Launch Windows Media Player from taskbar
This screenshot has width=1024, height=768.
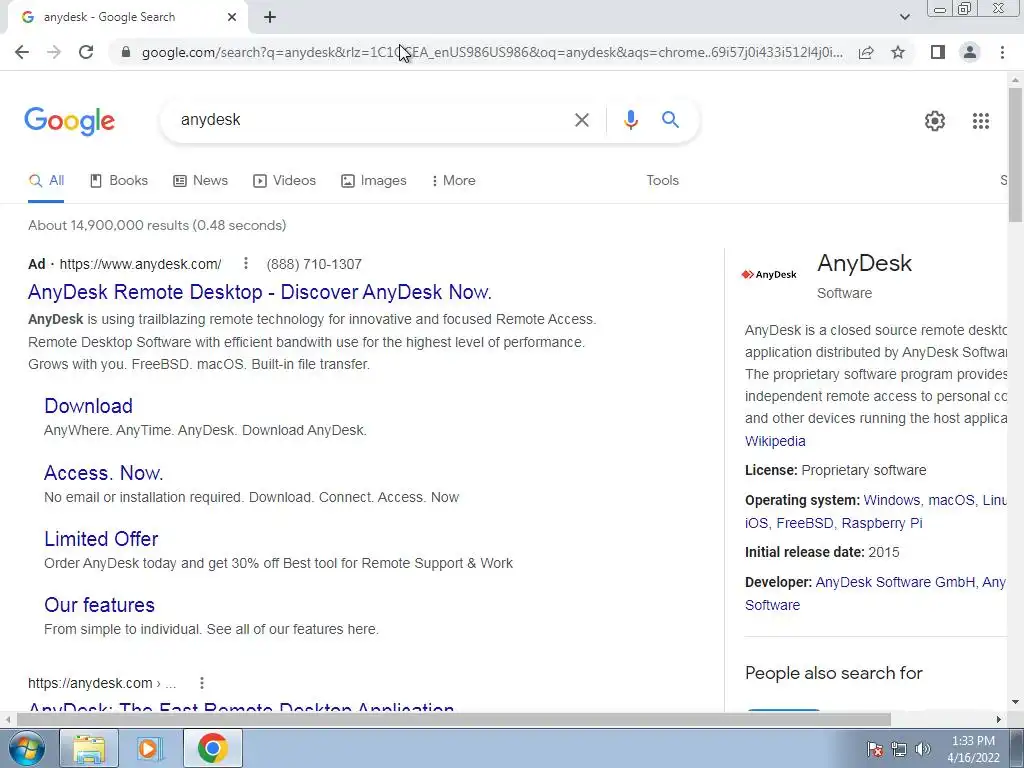point(150,748)
